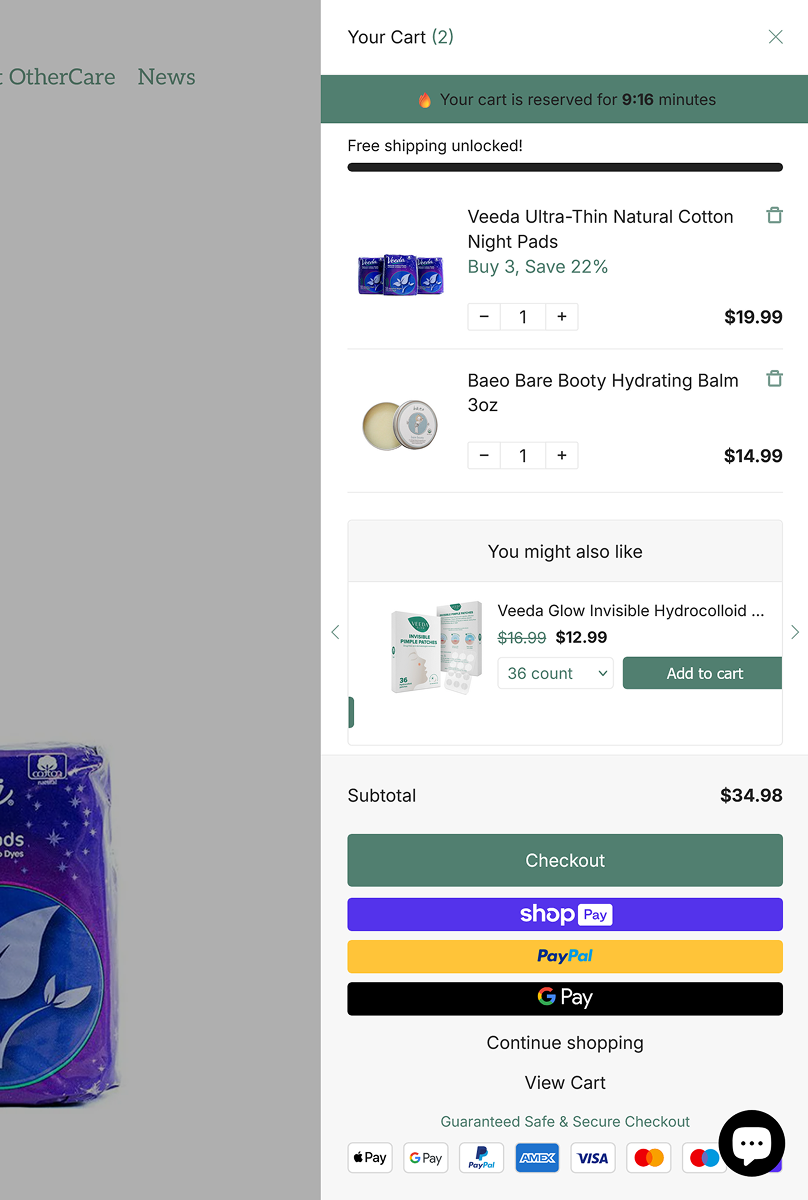Open the View Cart link
Image resolution: width=808 pixels, height=1200 pixels.
pos(565,1083)
